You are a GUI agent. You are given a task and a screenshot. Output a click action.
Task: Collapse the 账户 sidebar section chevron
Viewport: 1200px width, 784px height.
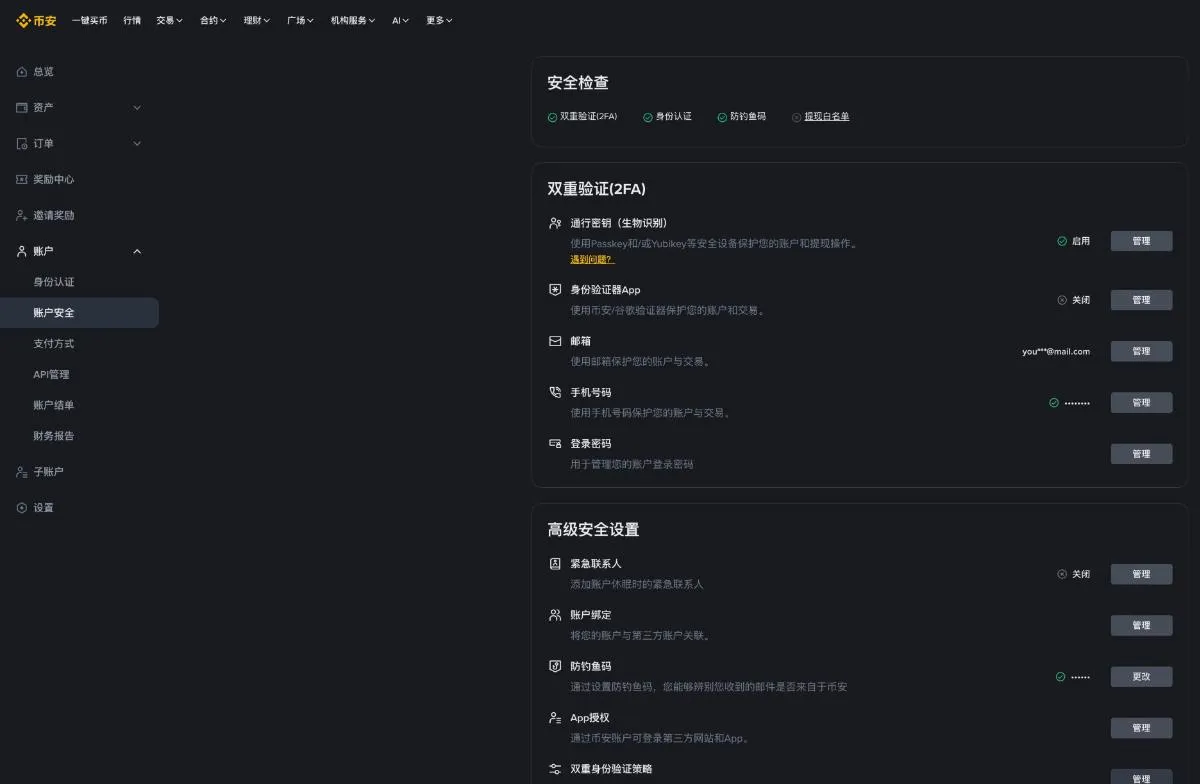pos(137,251)
